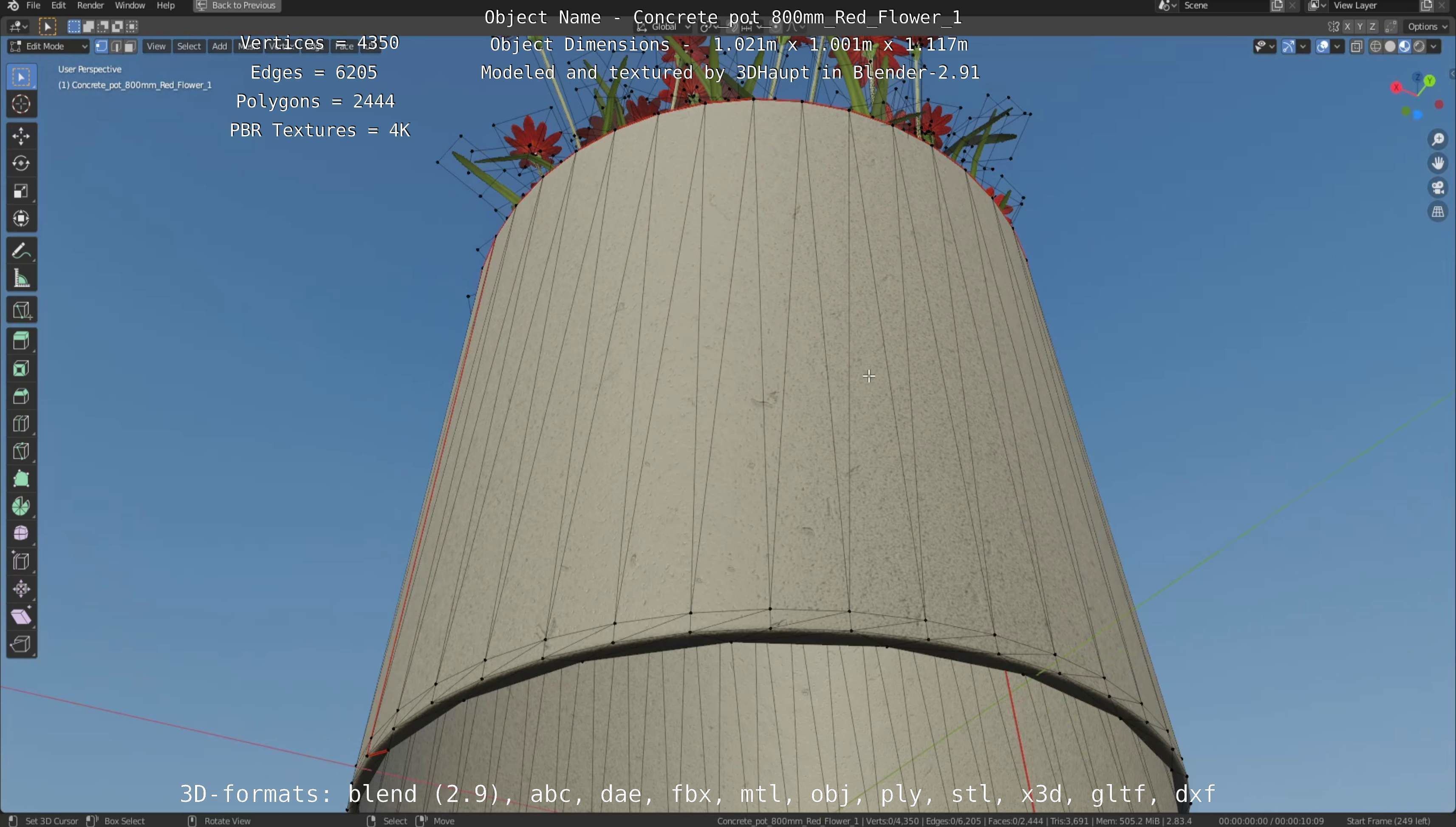The width and height of the screenshot is (1456, 827).
Task: Enable edge select mode
Action: coord(116,47)
